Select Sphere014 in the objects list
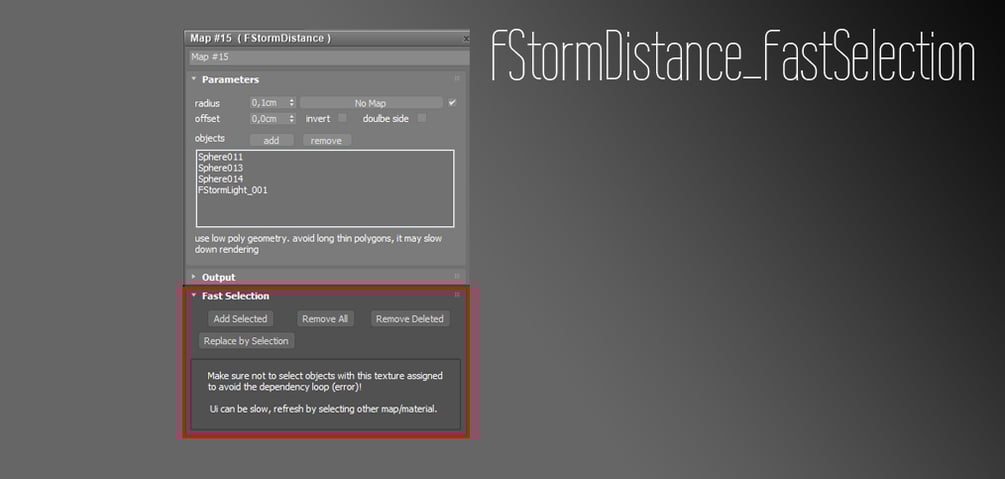 coord(220,179)
